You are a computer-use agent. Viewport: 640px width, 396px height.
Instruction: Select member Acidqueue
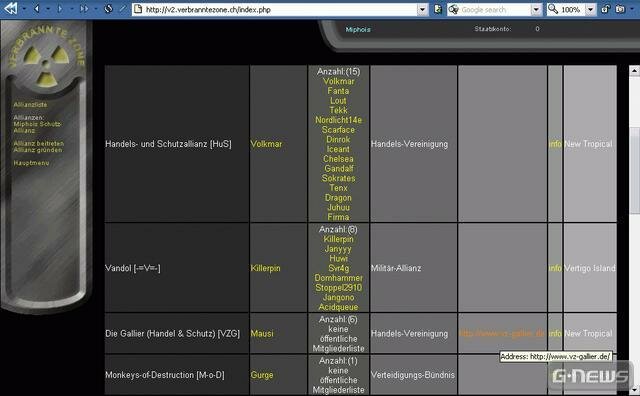338,307
